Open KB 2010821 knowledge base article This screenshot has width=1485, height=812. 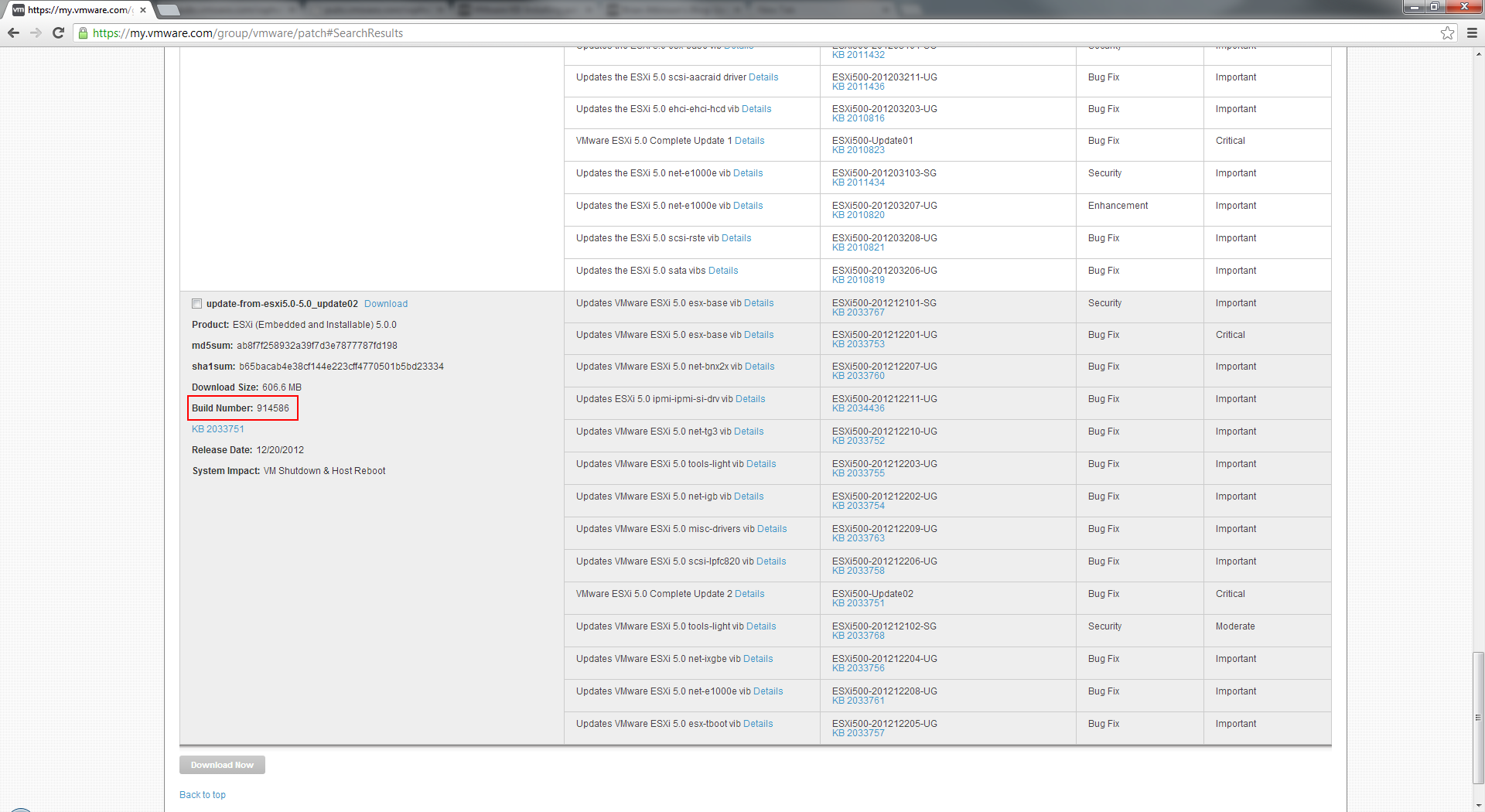pyautogui.click(x=859, y=247)
